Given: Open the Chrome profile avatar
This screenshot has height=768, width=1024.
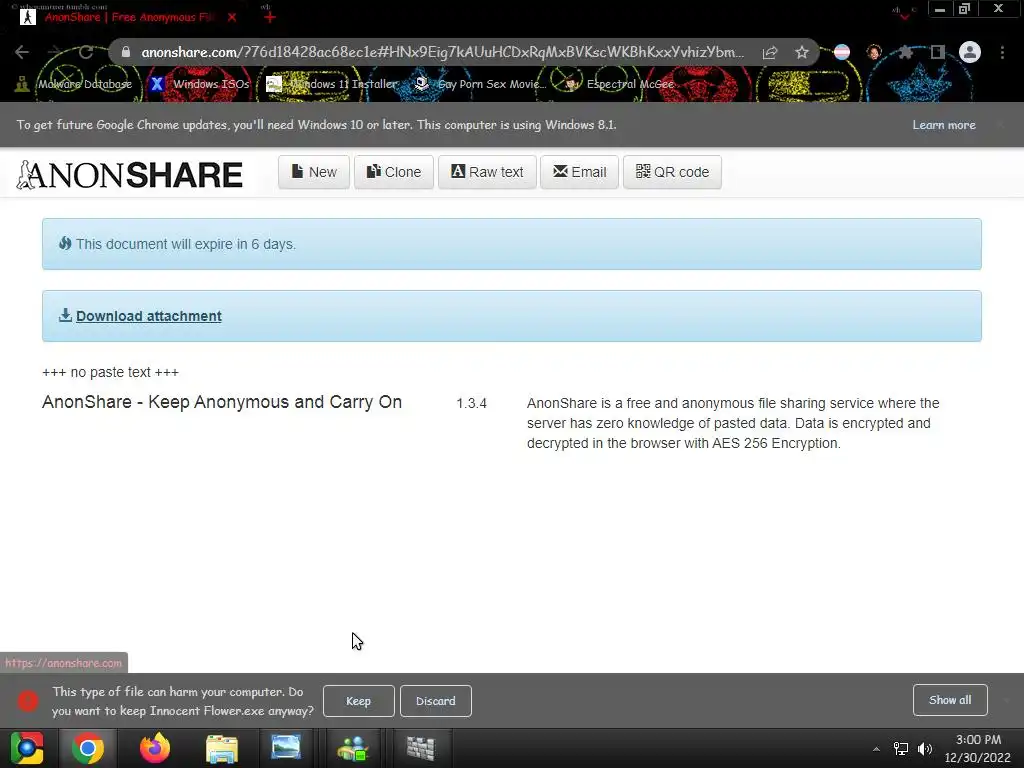Looking at the screenshot, I should point(970,52).
